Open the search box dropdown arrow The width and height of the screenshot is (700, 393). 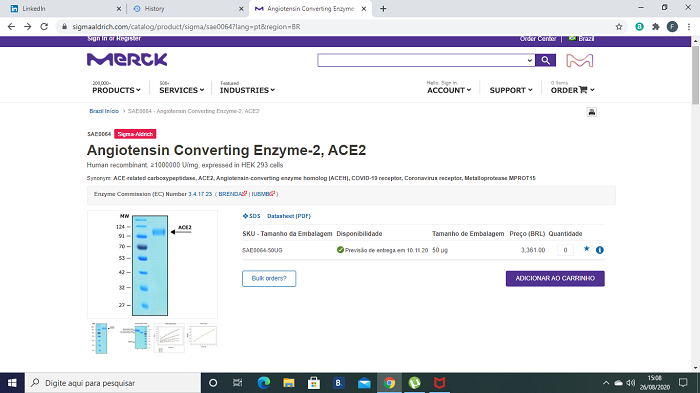coord(529,60)
